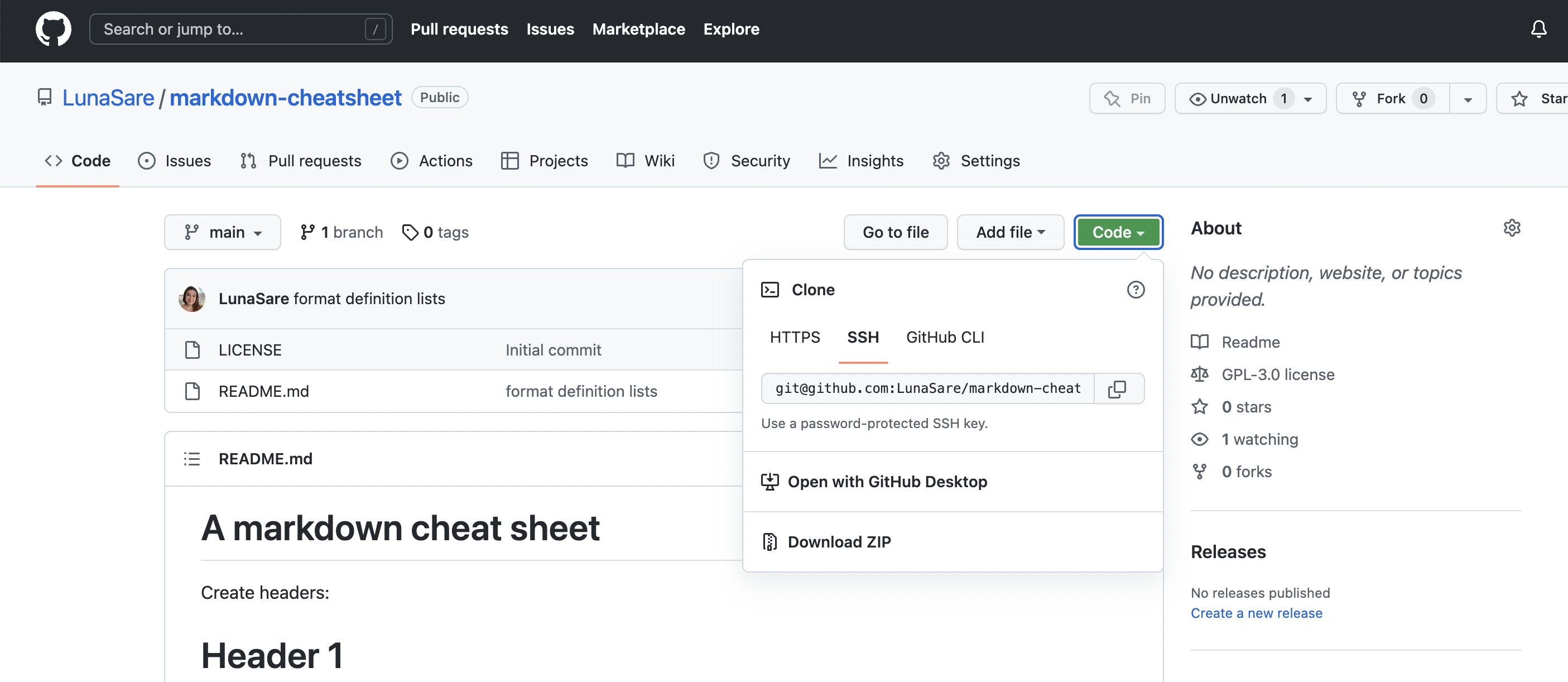This screenshot has width=1568, height=682.
Task: Click LunaSare avatar in commit row
Action: point(192,299)
